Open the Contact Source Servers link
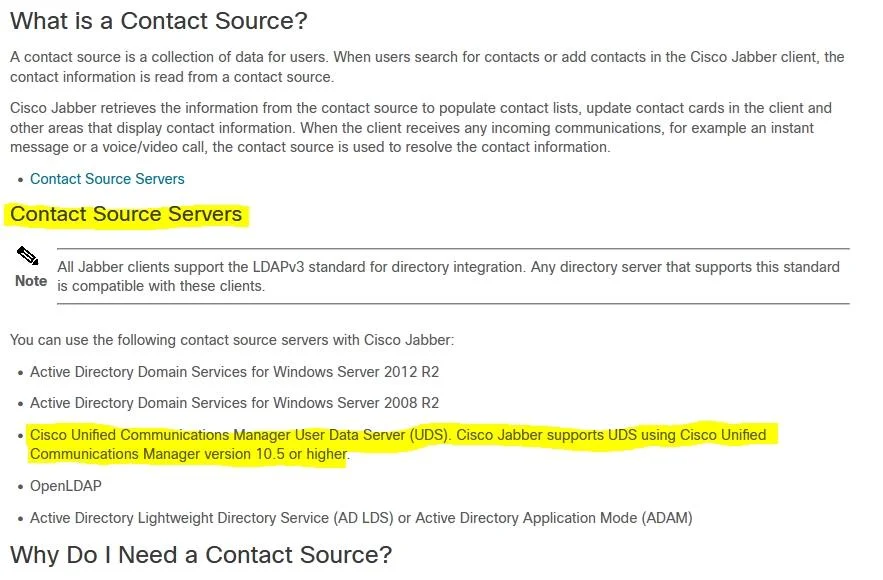This screenshot has width=883, height=580. (x=107, y=179)
